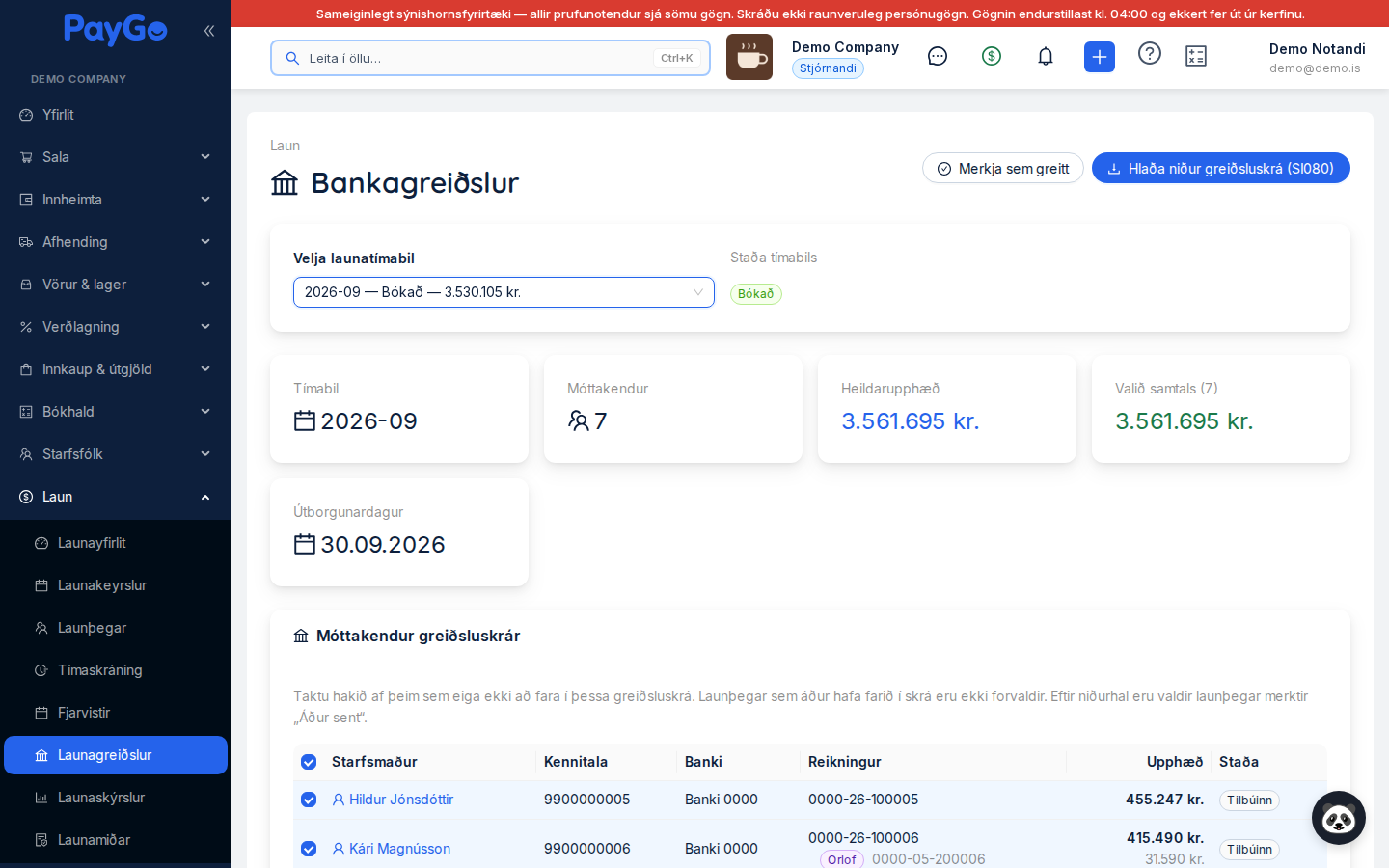Navigate to Launþegar
Viewport: 1389px width, 868px height.
tap(116, 628)
